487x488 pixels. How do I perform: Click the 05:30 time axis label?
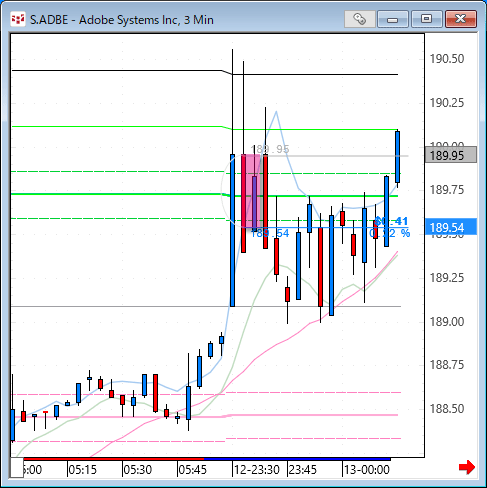coord(138,470)
